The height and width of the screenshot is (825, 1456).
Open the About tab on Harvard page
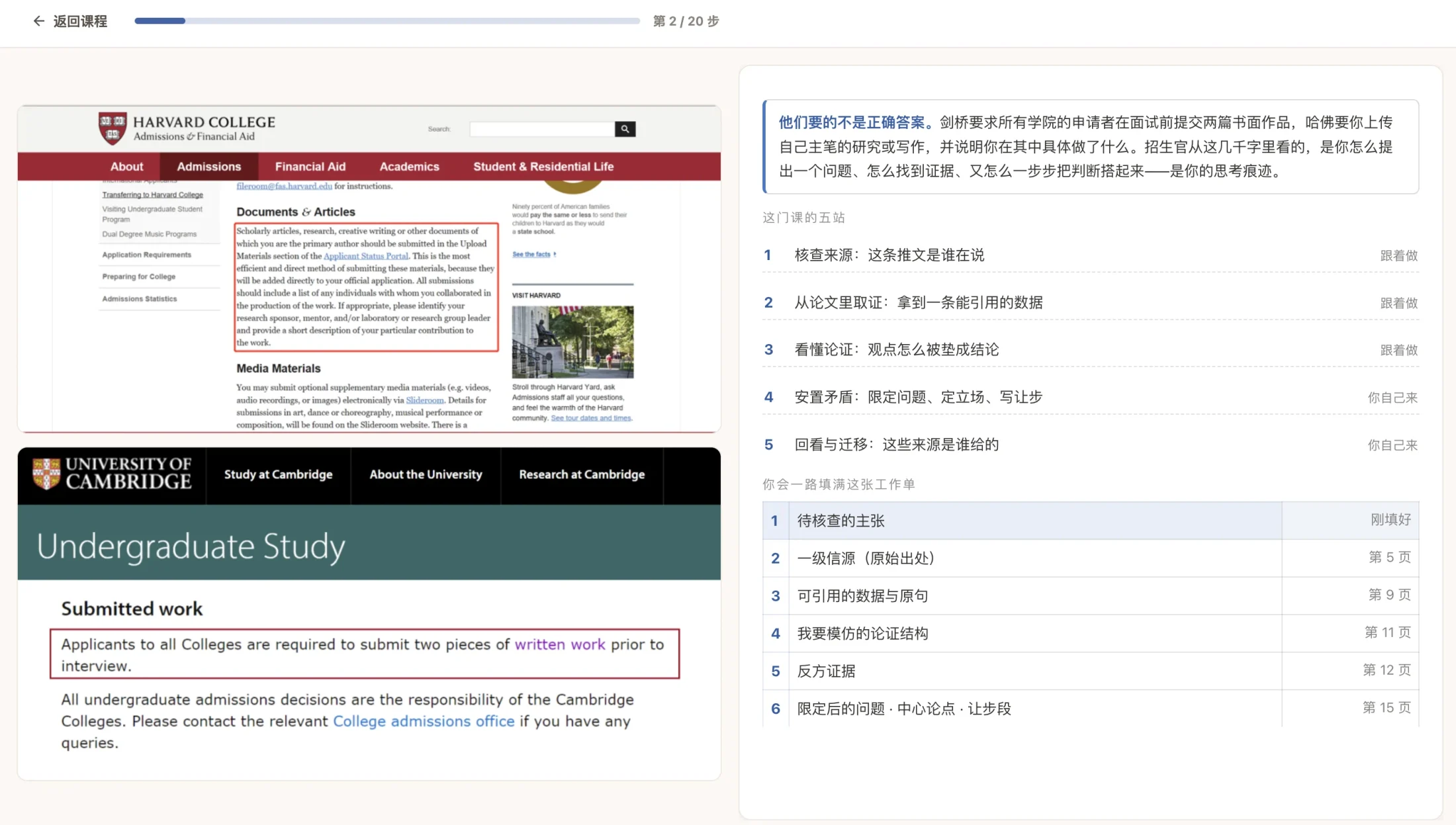click(126, 167)
